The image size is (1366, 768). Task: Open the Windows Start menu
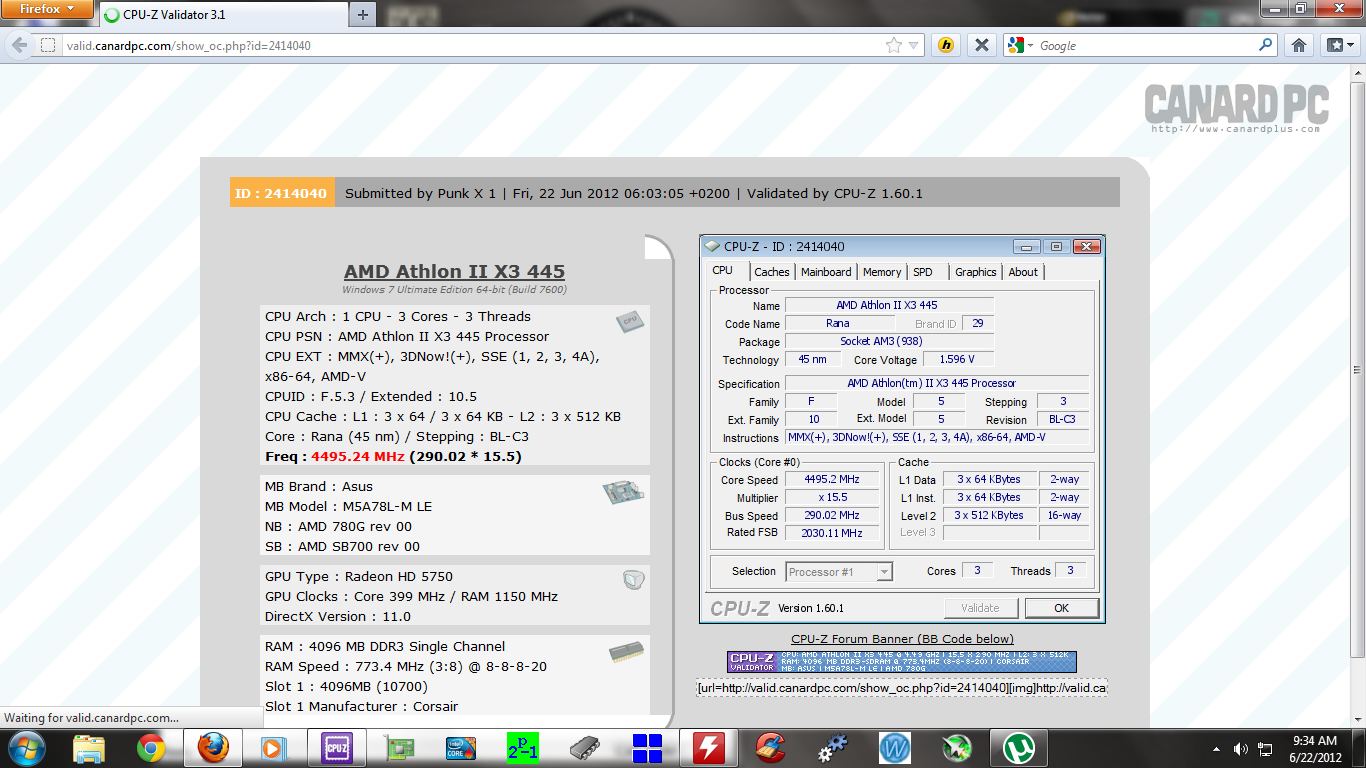point(26,748)
